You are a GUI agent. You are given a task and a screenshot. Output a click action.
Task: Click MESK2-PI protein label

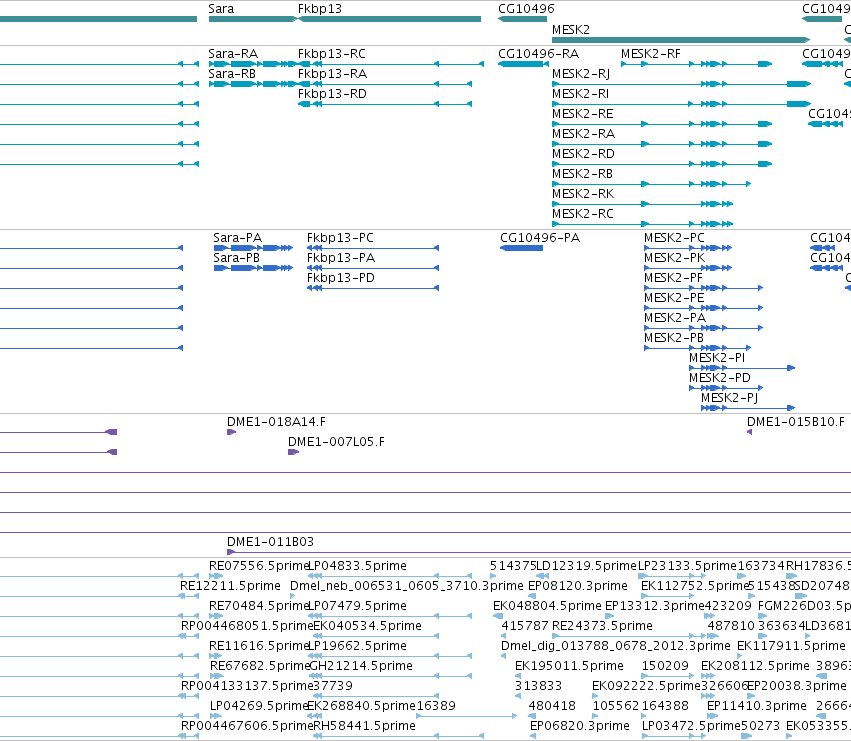click(717, 358)
